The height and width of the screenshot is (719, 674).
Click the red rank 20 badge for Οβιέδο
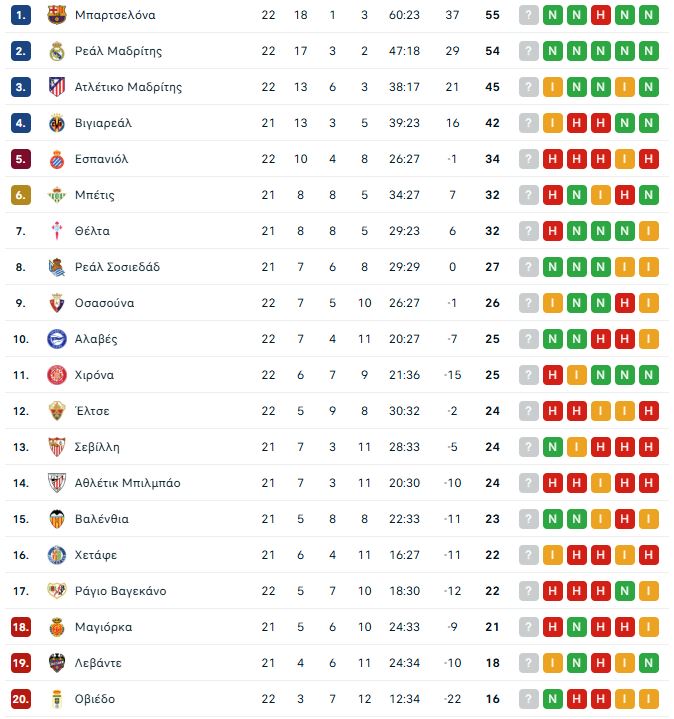pos(22,699)
